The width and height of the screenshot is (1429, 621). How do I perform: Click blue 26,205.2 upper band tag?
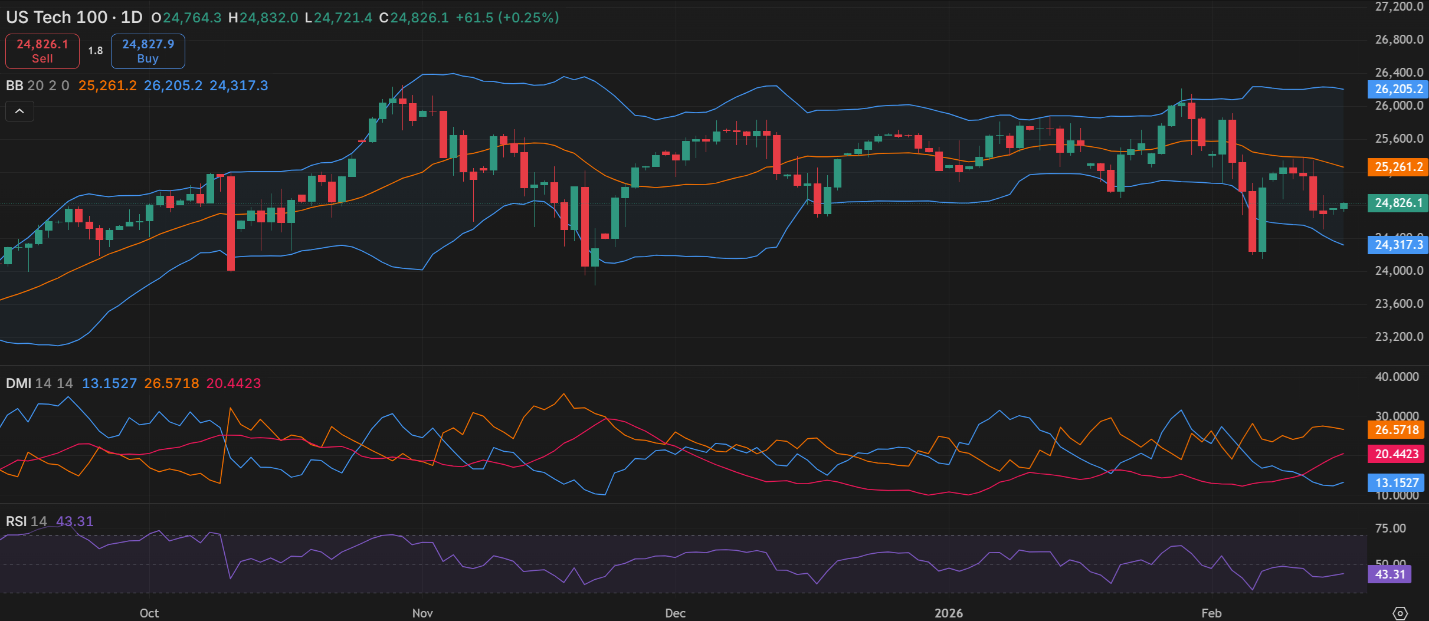[1398, 88]
